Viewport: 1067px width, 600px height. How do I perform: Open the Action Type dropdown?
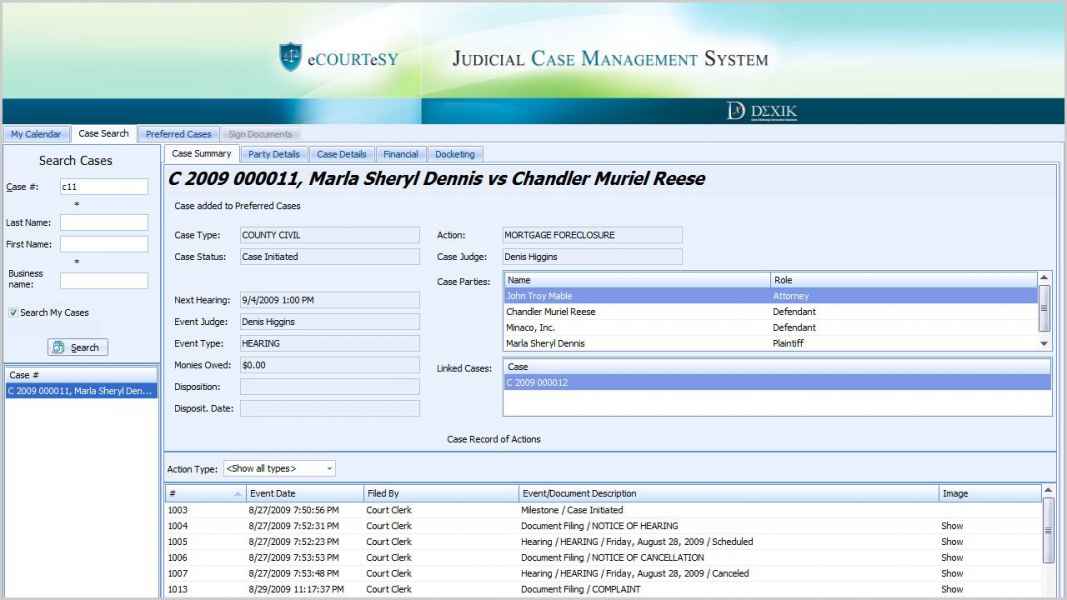[329, 468]
